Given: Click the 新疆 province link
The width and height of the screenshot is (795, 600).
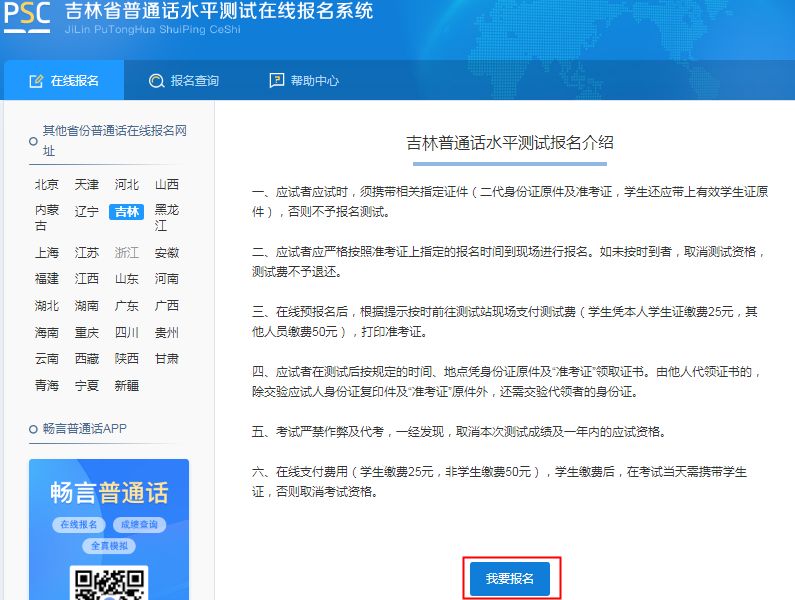Looking at the screenshot, I should [127, 385].
